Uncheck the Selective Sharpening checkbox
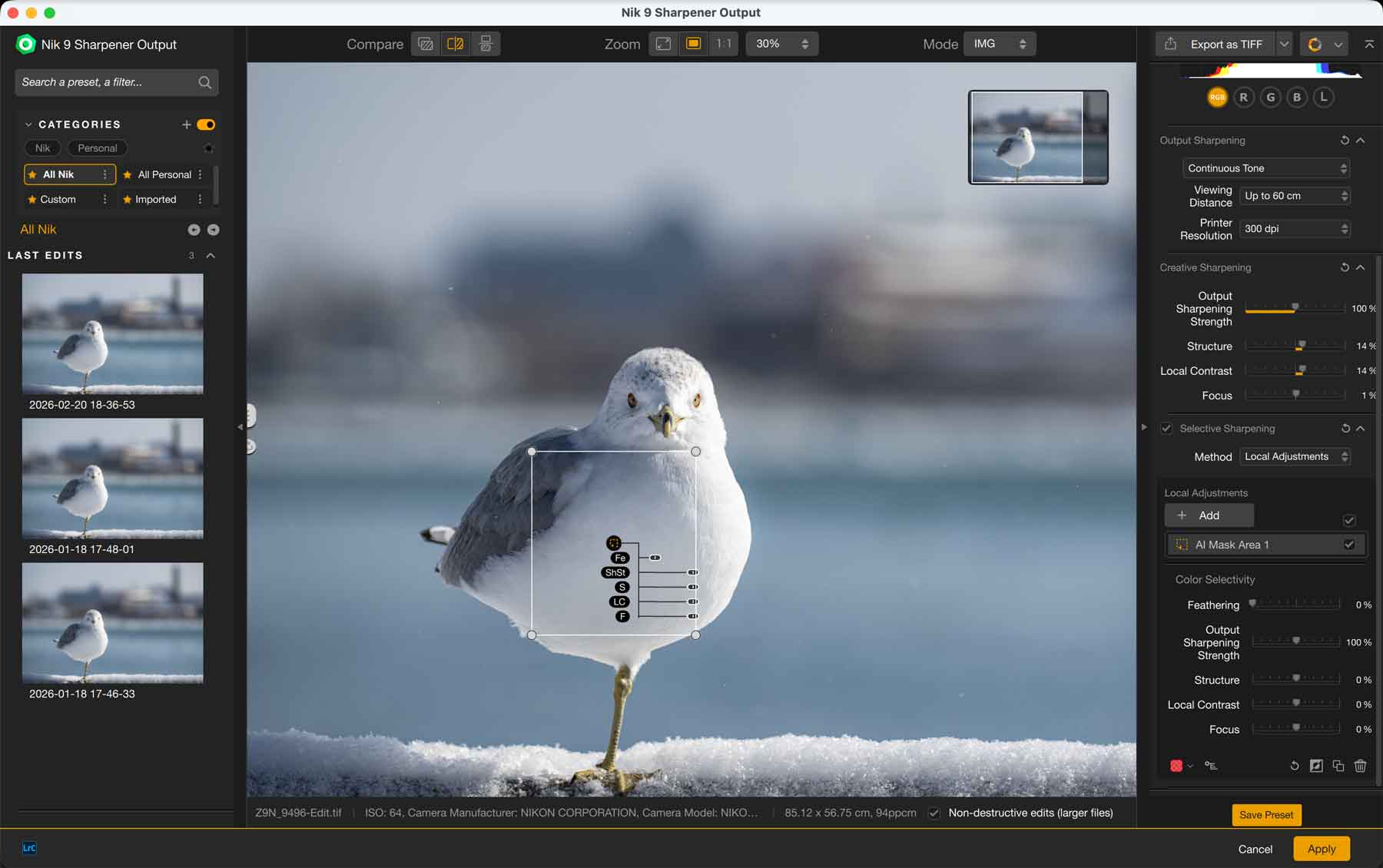 point(1166,429)
